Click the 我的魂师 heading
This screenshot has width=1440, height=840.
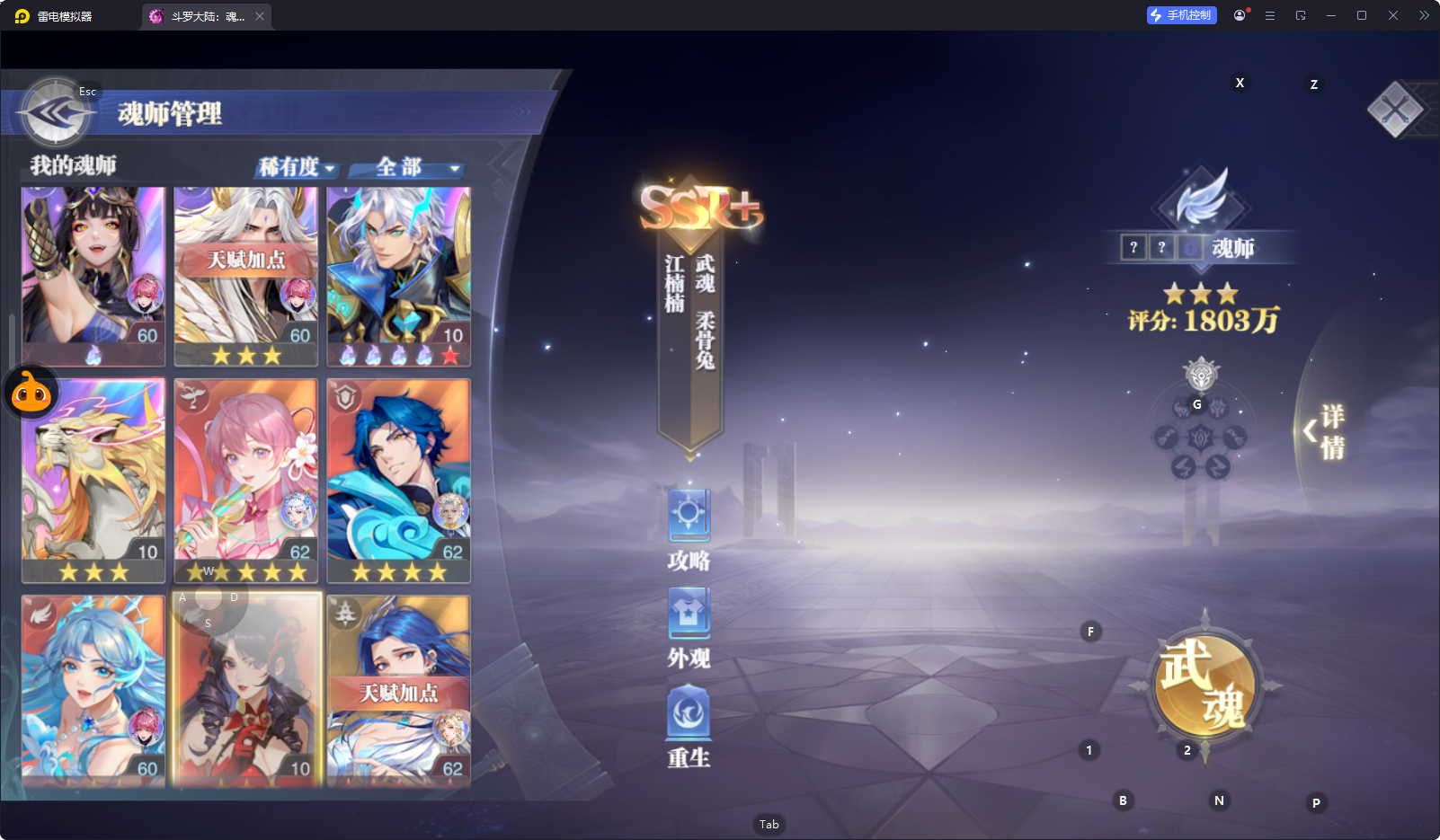(x=73, y=165)
